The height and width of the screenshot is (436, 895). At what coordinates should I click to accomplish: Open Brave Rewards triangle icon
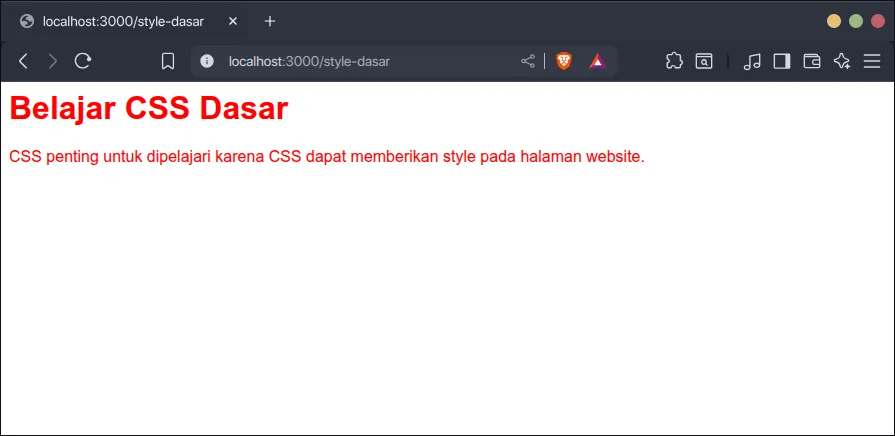pyautogui.click(x=597, y=61)
